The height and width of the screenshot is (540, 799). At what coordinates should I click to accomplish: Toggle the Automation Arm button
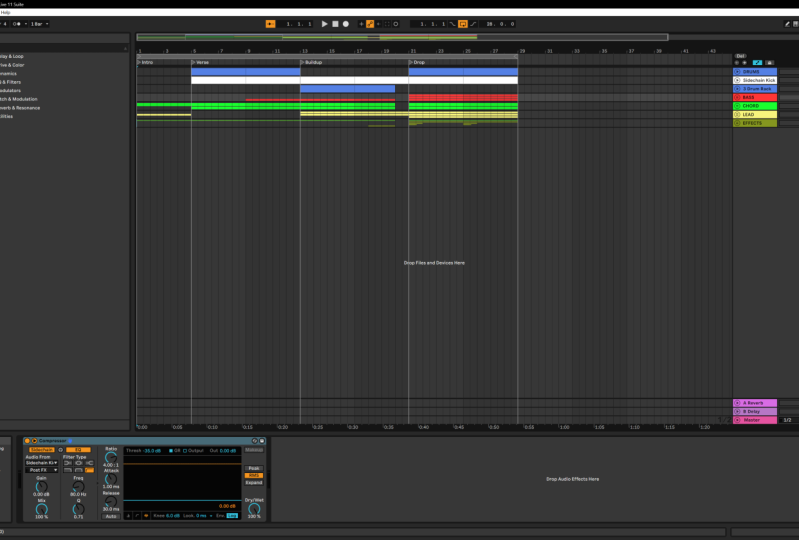370,24
